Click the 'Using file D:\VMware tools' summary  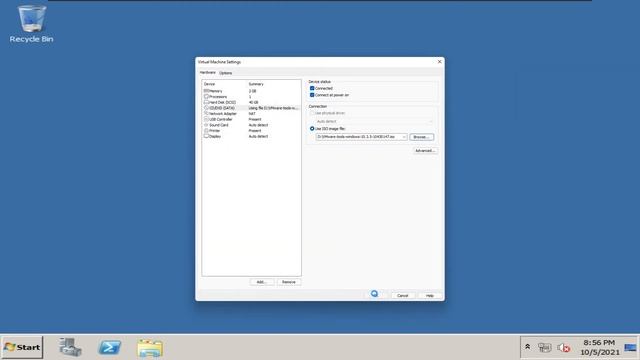(x=273, y=108)
